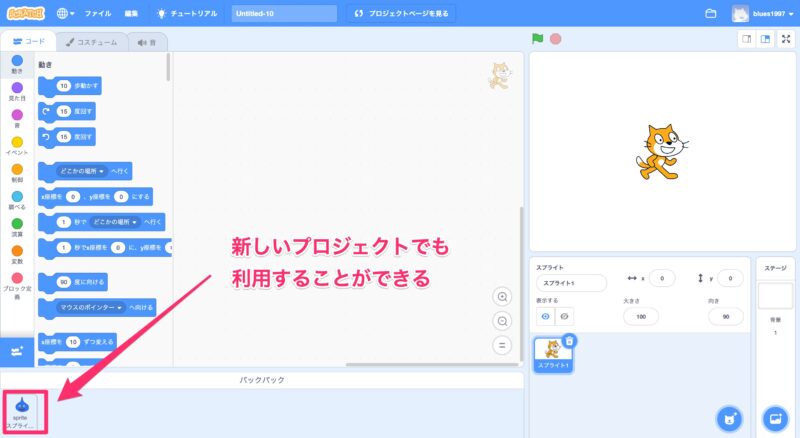Delete sprite using the trash icon

click(569, 341)
